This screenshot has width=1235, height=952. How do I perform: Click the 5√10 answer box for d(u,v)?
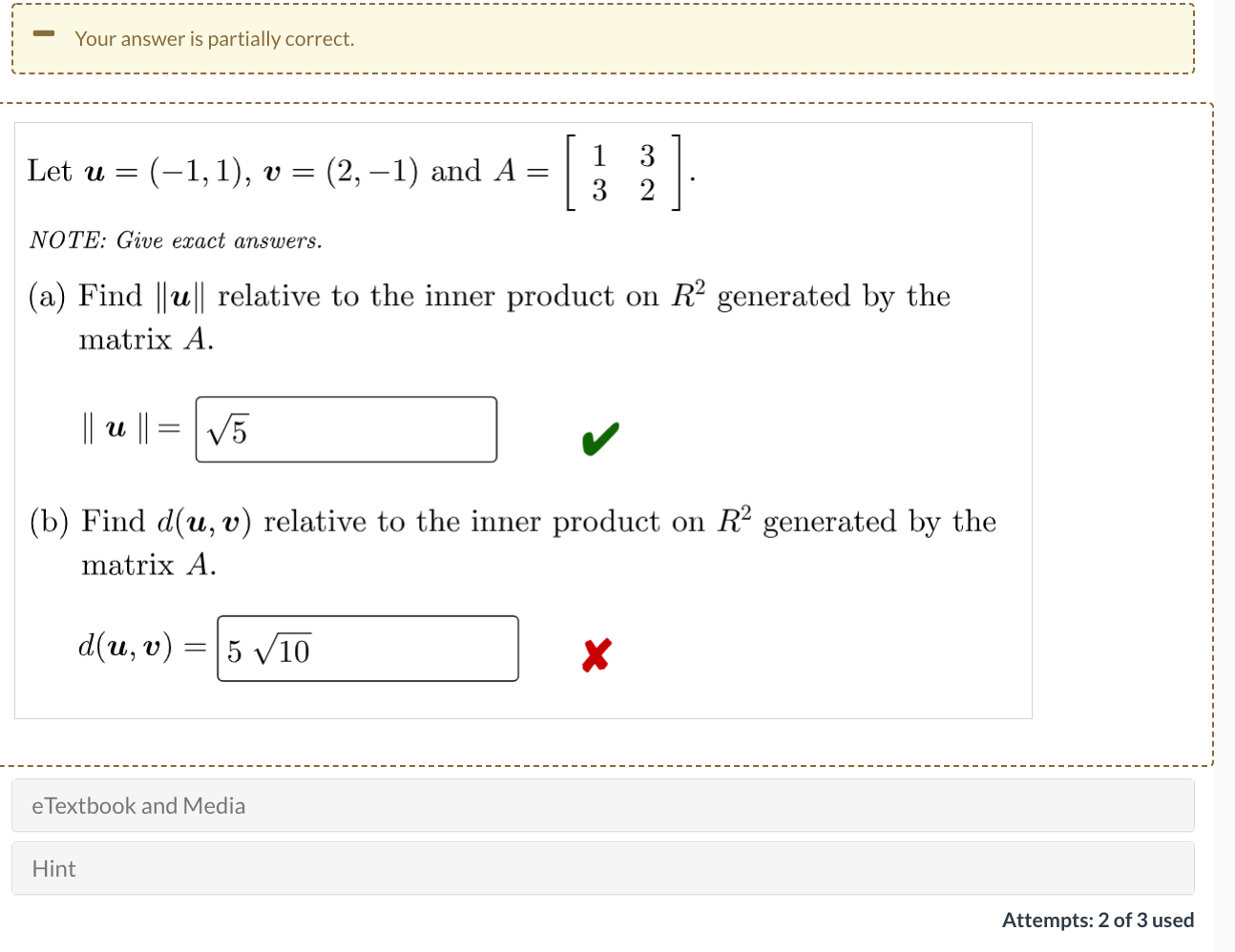tap(367, 648)
